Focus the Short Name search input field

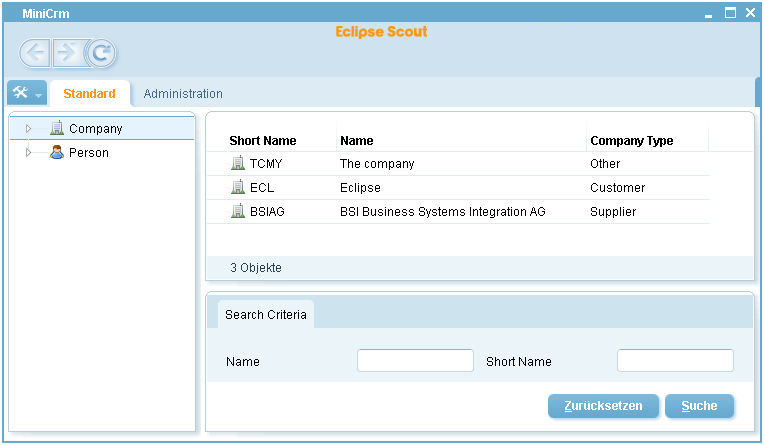pyautogui.click(x=675, y=361)
